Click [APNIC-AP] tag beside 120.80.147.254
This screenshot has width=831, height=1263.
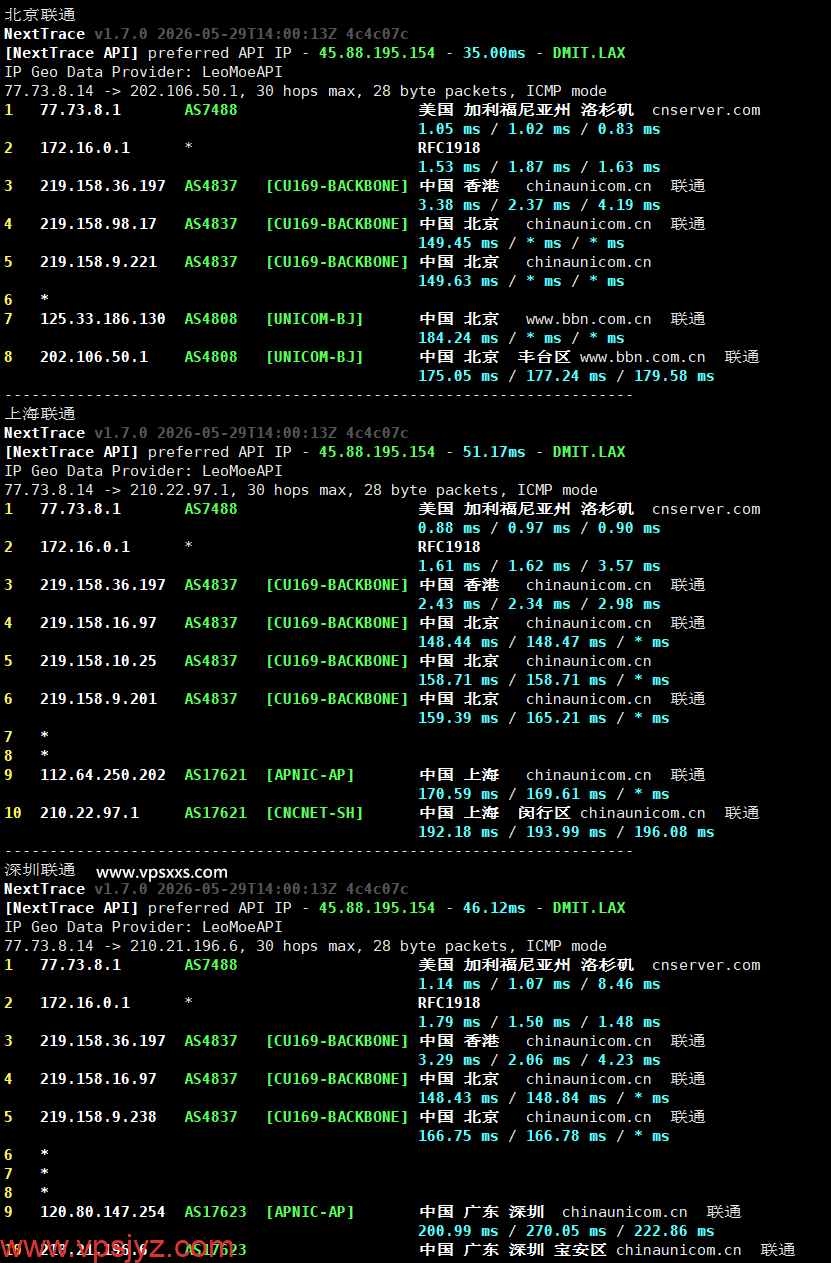(x=310, y=1212)
